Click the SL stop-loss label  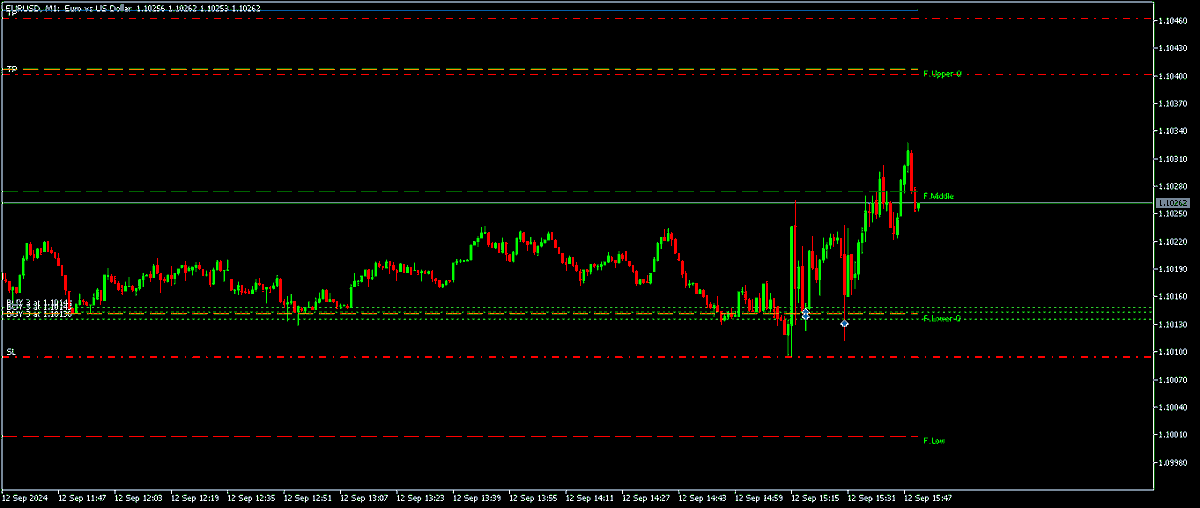pos(11,352)
